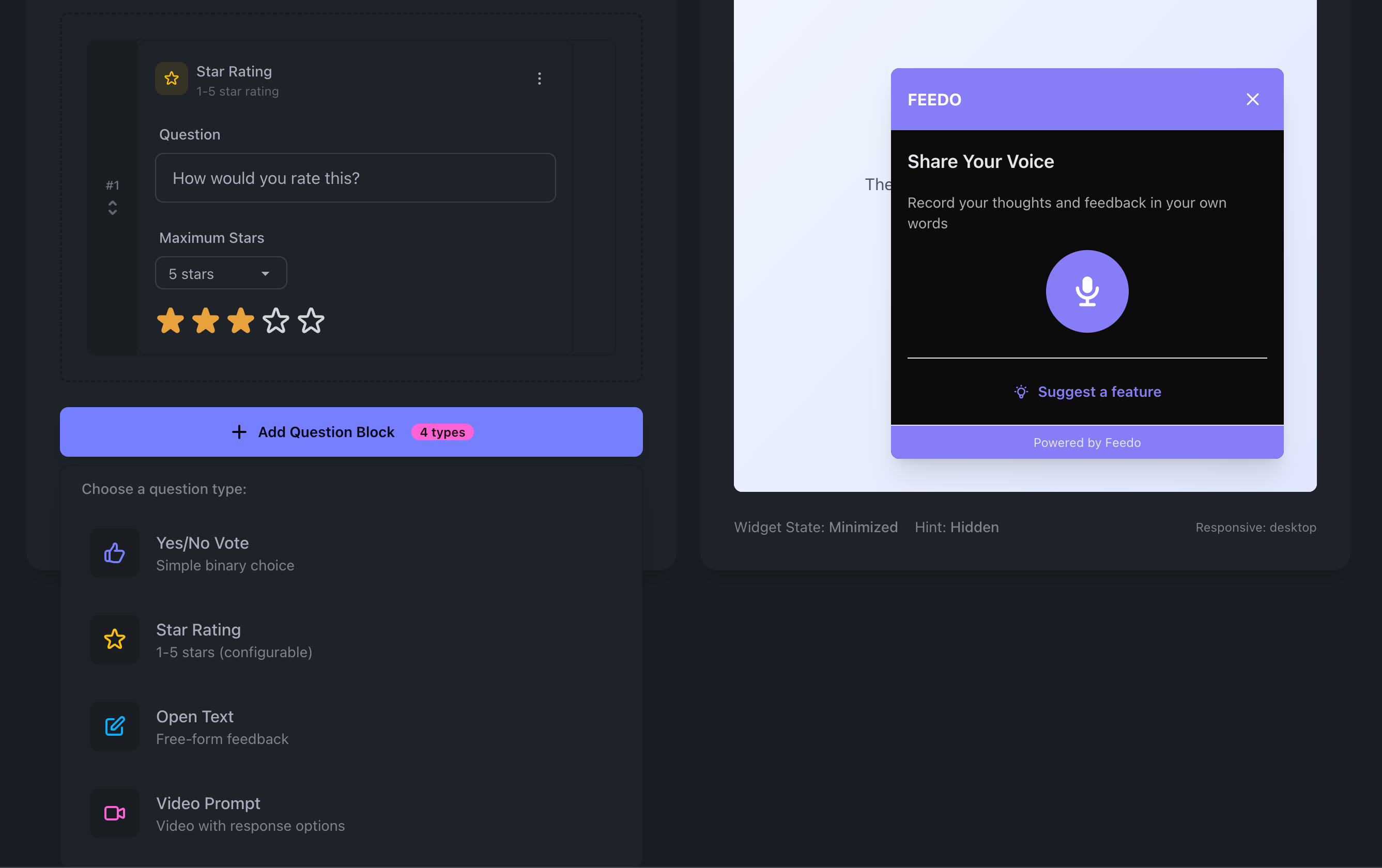Click the Question text input field
The width and height of the screenshot is (1382, 868).
[355, 178]
